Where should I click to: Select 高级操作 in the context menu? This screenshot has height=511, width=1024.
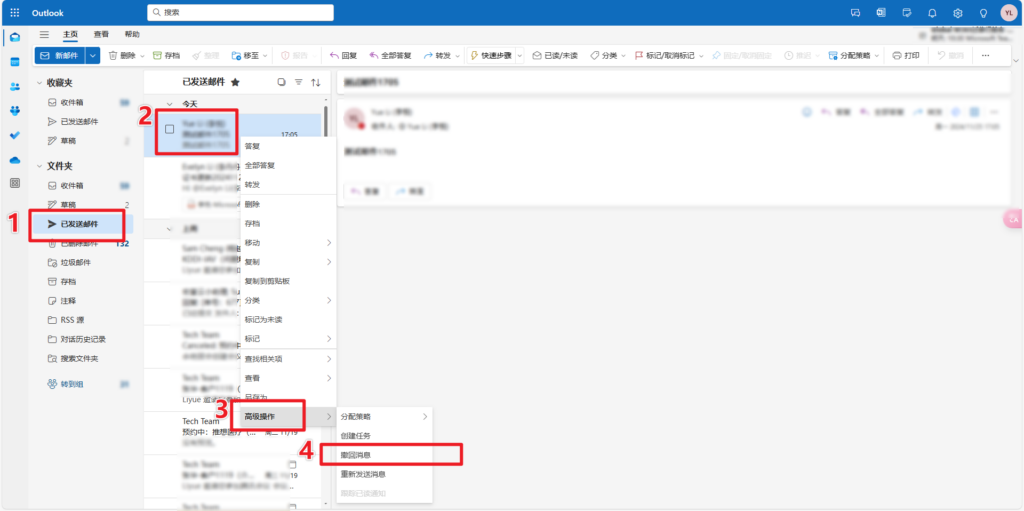[260, 416]
